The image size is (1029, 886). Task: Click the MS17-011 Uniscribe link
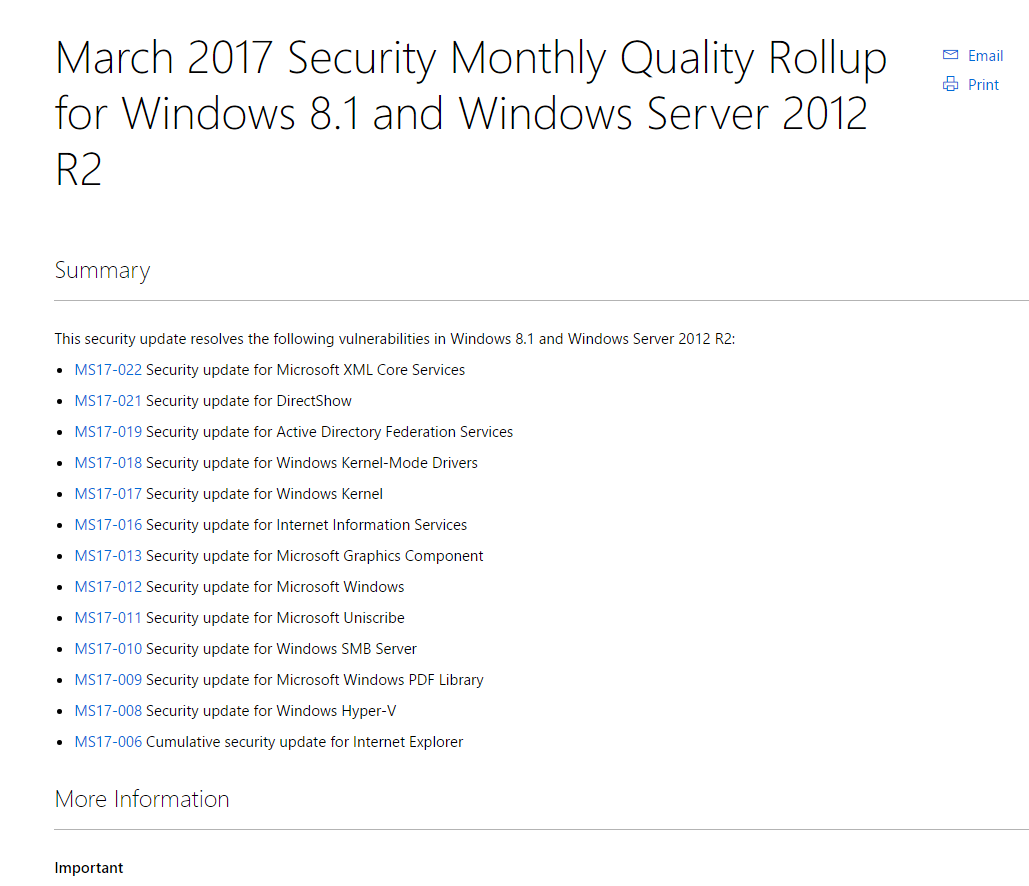point(108,618)
